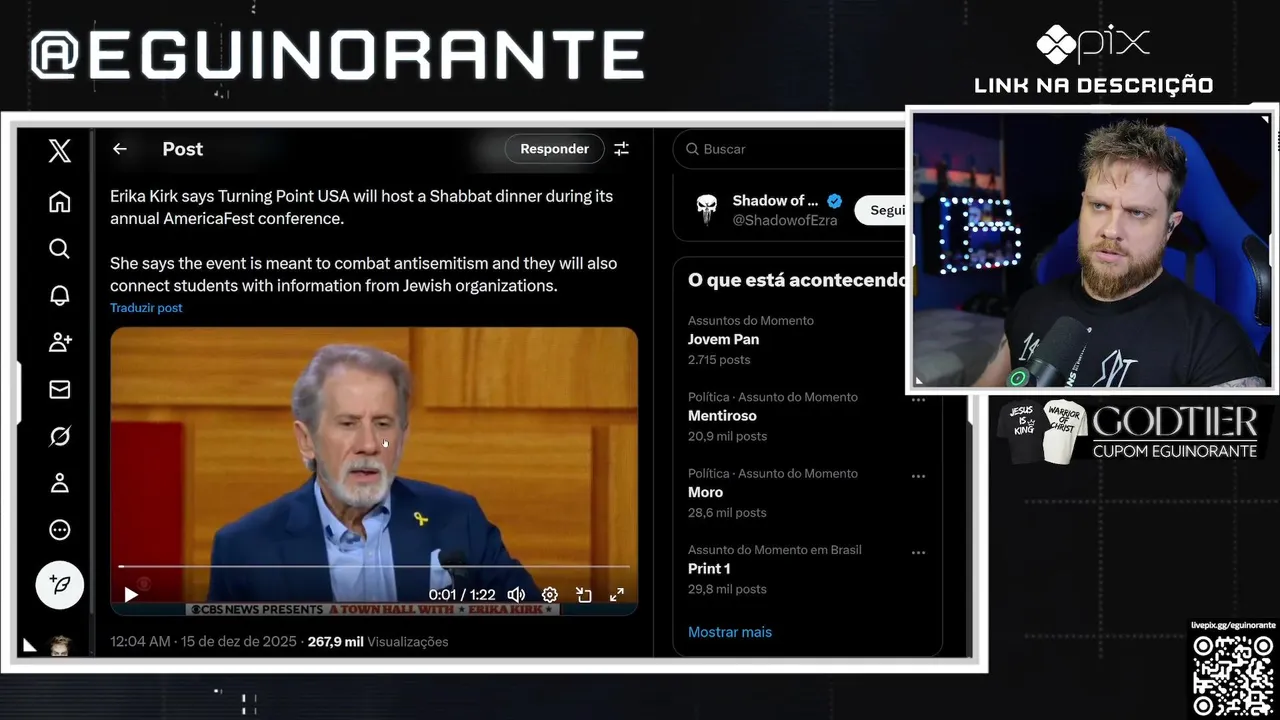Image resolution: width=1280 pixels, height=720 pixels.
Task: Click the livepix QR code
Action: click(1233, 675)
